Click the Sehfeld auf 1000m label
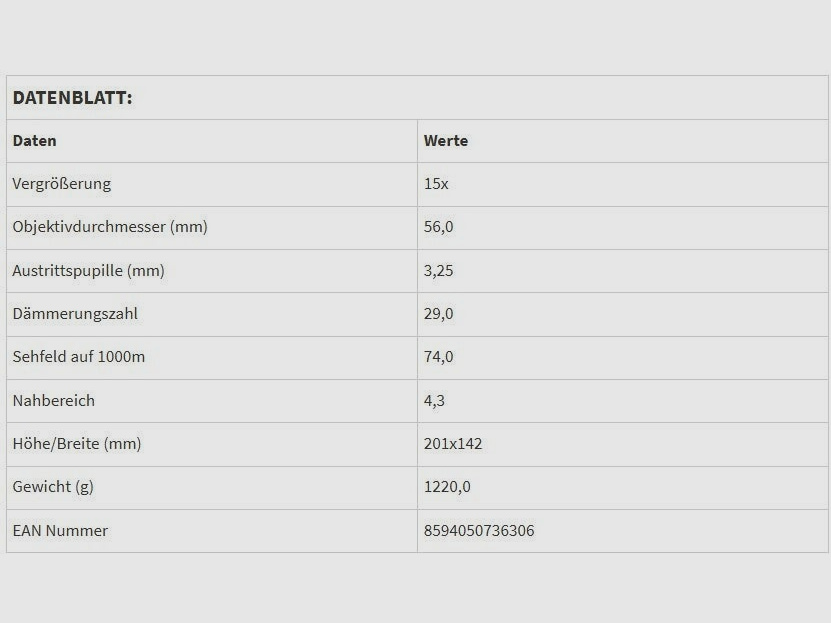The height and width of the screenshot is (623, 831). click(x=79, y=357)
